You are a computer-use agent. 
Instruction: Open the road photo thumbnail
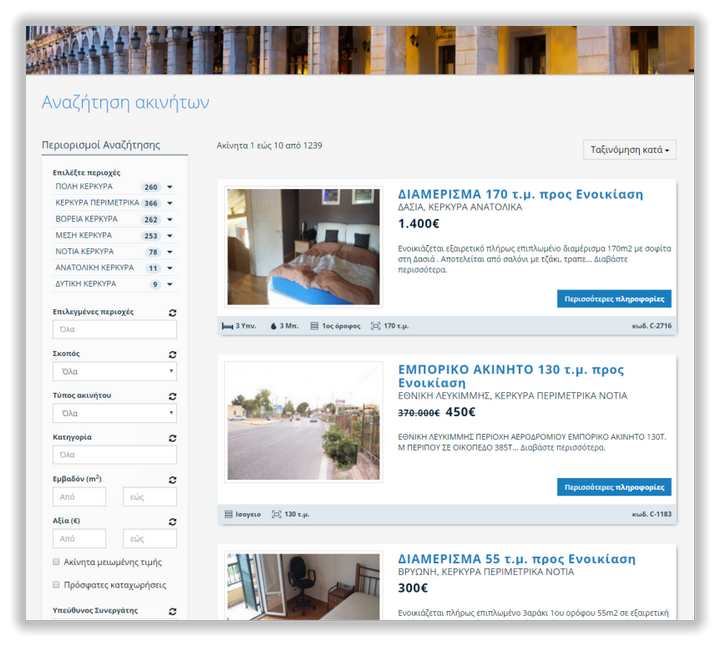tap(304, 422)
